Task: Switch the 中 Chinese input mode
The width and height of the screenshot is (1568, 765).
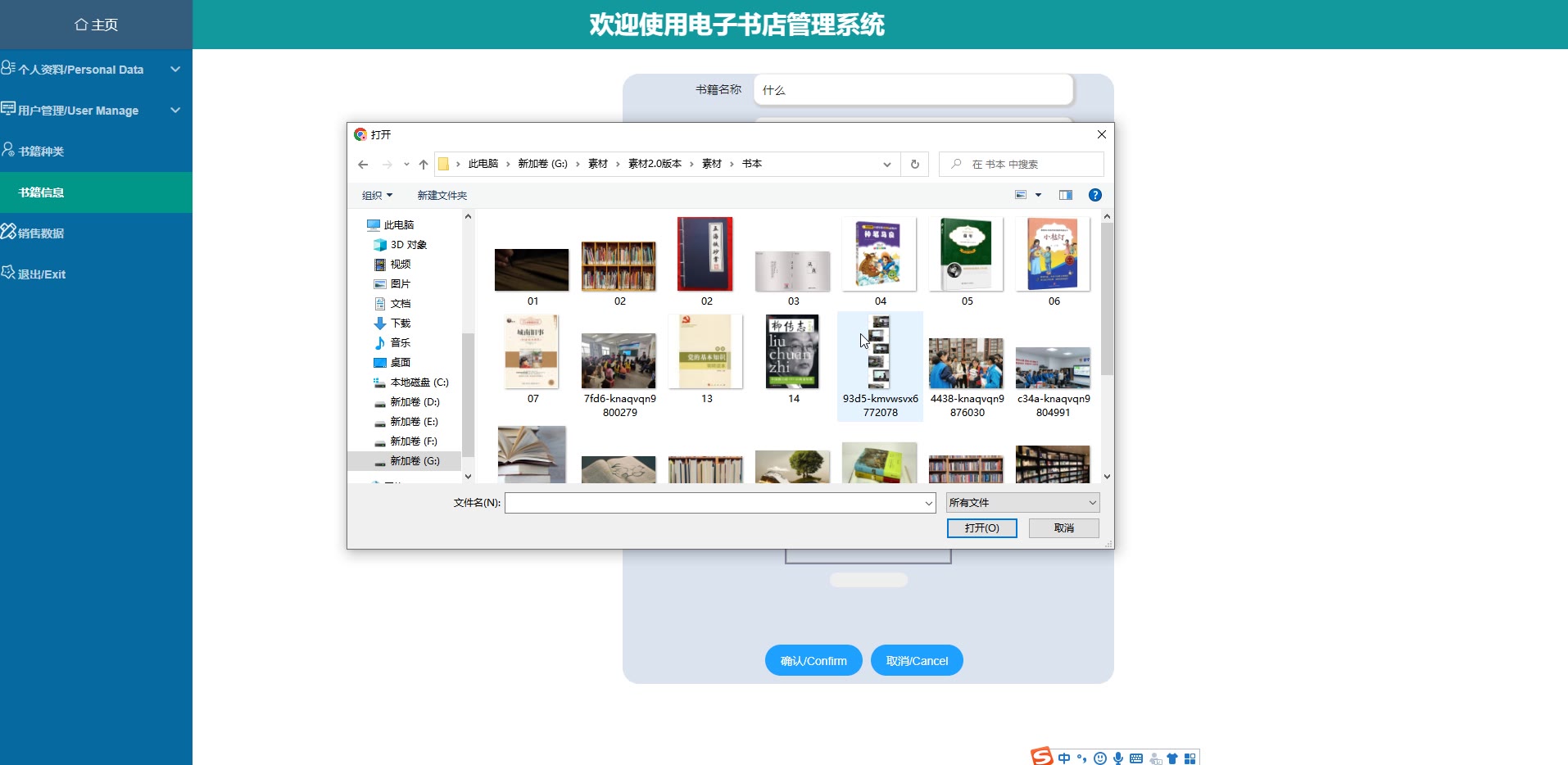Action: coord(1064,758)
